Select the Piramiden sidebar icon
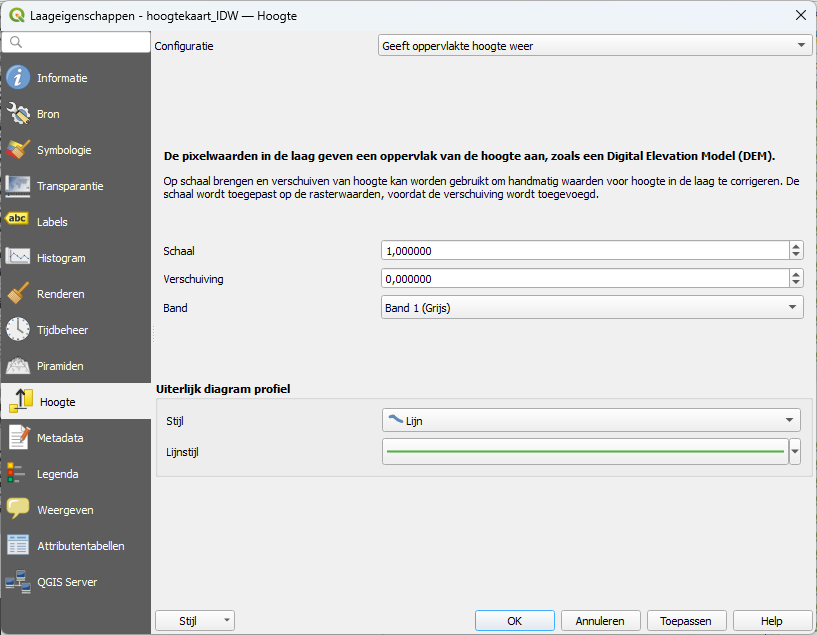 (x=18, y=366)
